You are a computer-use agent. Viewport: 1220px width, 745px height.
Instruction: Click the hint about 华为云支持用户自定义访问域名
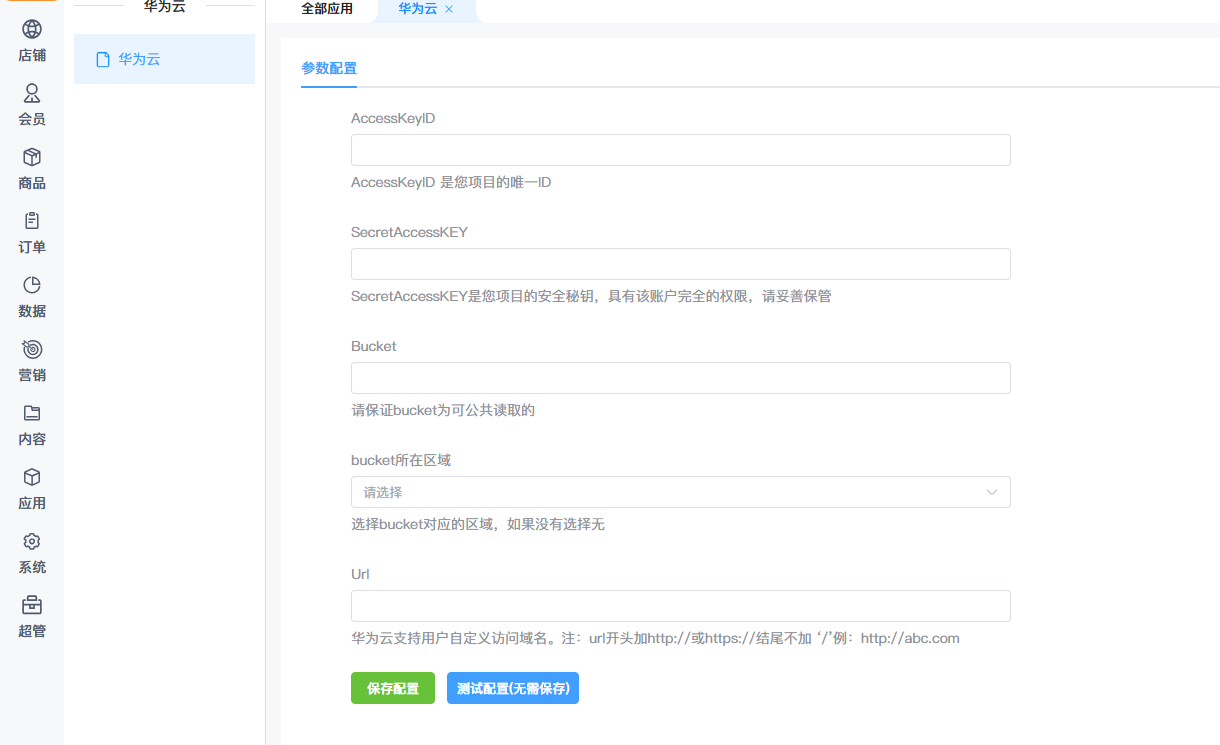[655, 638]
